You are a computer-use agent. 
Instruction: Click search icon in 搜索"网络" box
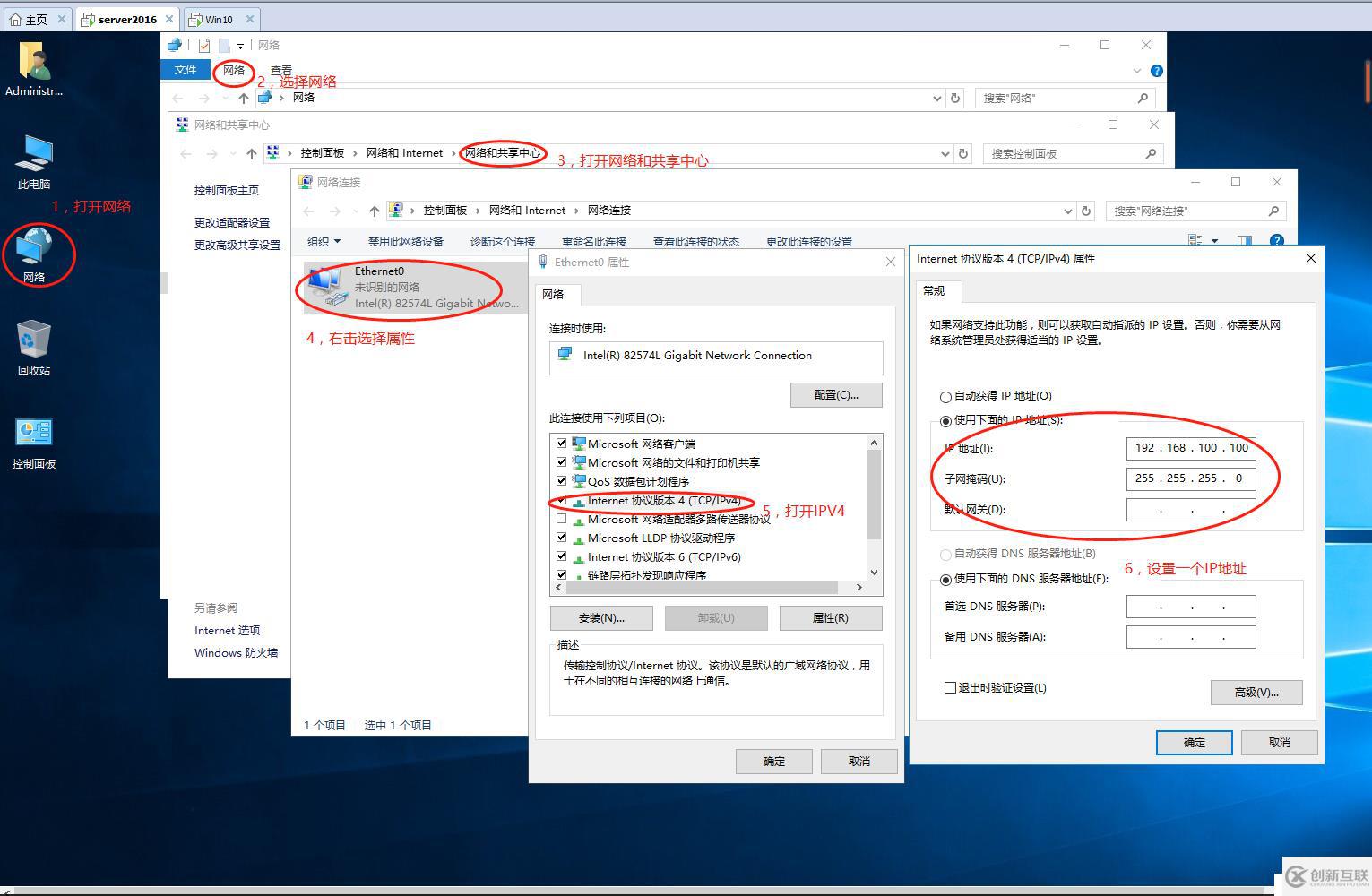[1143, 98]
